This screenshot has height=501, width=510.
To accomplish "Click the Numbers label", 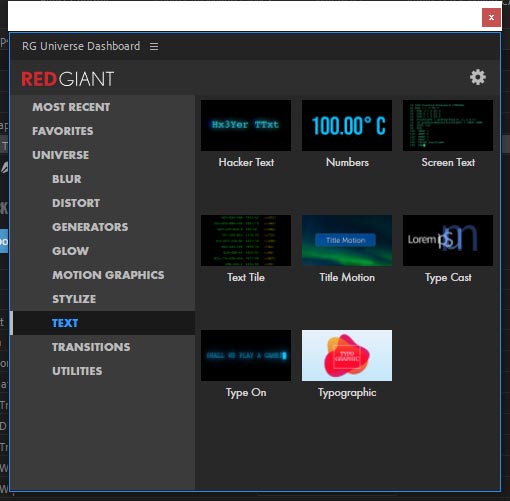I will coord(347,162).
